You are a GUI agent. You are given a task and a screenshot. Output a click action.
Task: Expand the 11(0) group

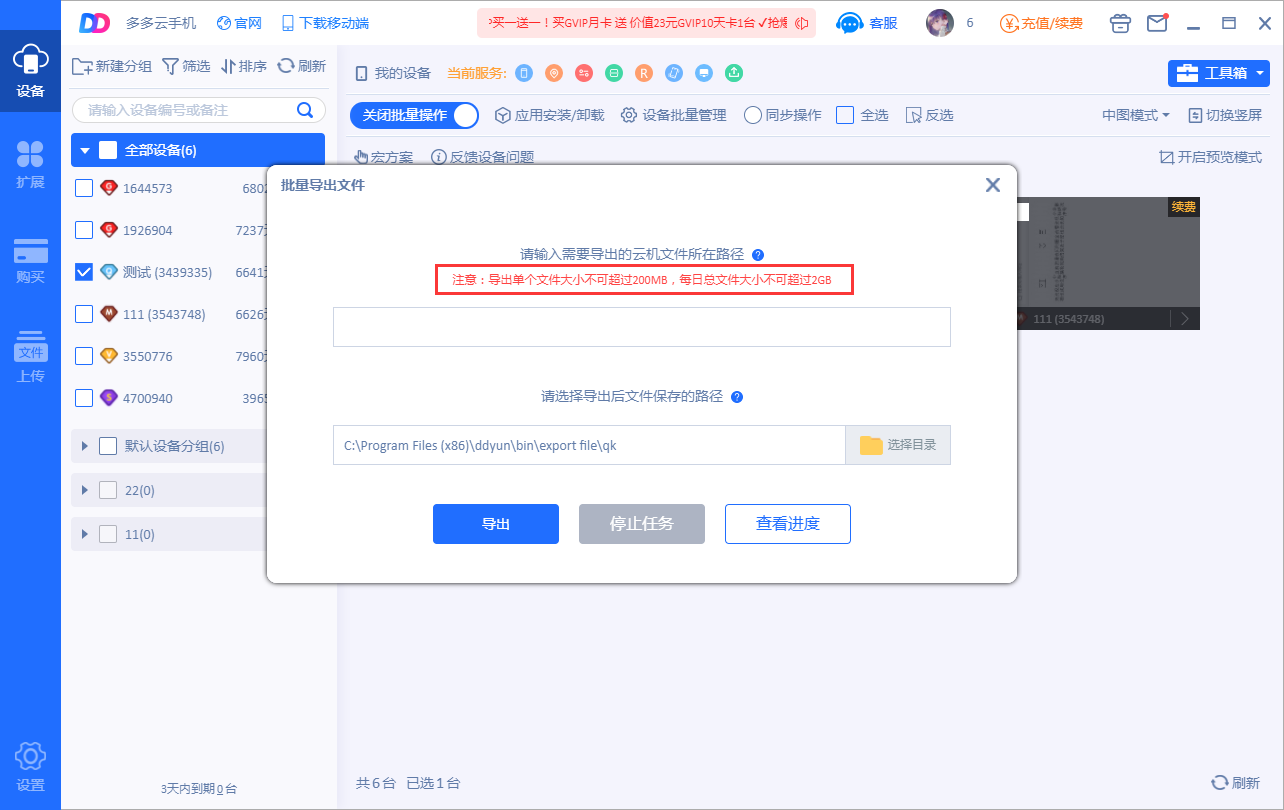[x=85, y=534]
